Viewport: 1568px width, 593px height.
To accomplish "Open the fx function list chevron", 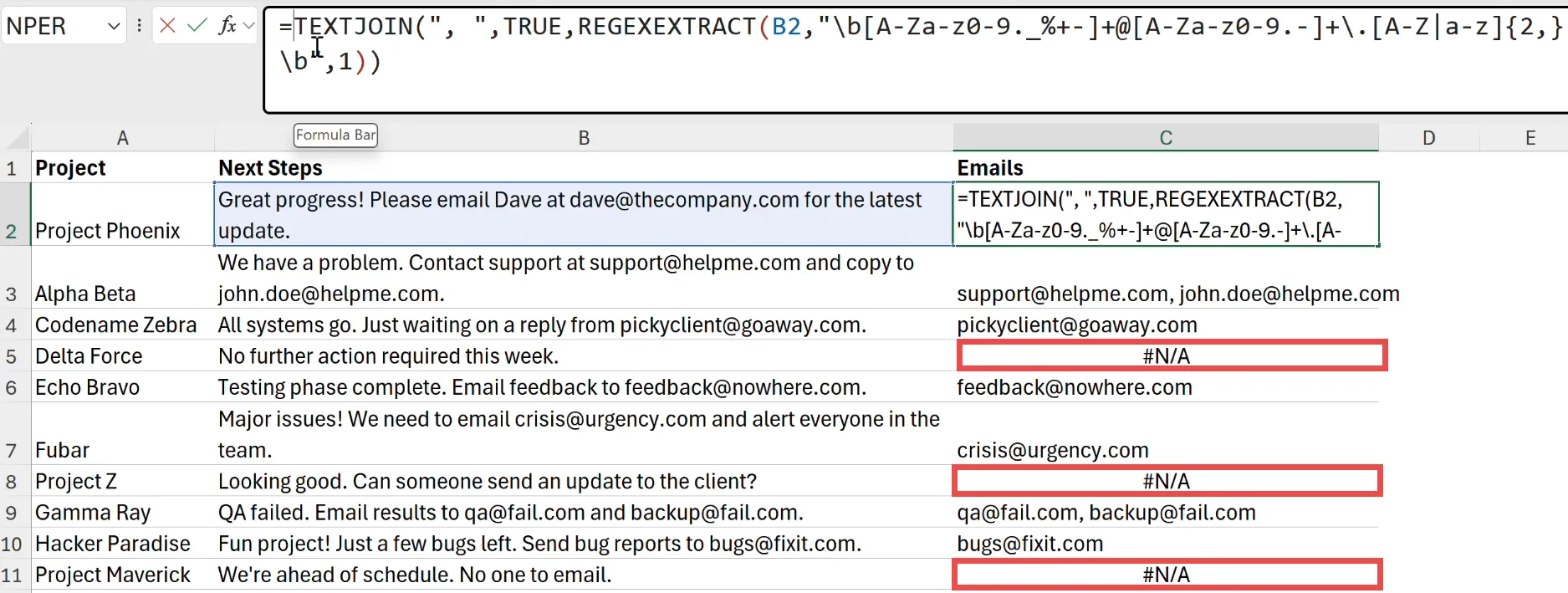I will (248, 26).
